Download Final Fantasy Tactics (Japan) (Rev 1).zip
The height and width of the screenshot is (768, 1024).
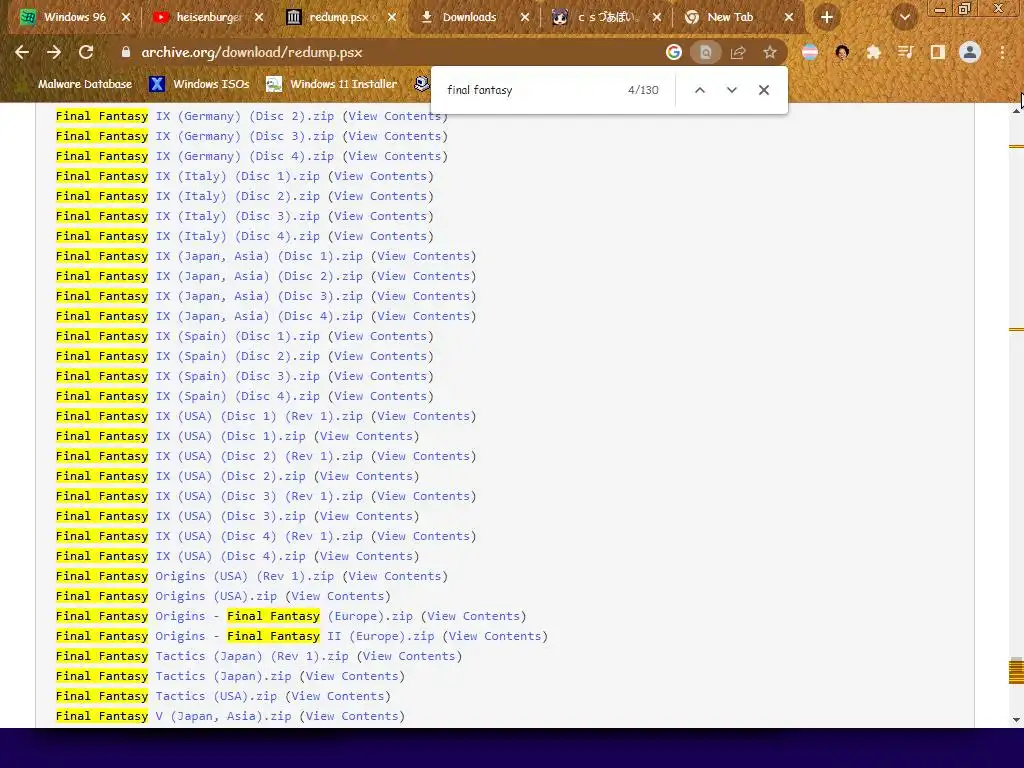pyautogui.click(x=202, y=656)
